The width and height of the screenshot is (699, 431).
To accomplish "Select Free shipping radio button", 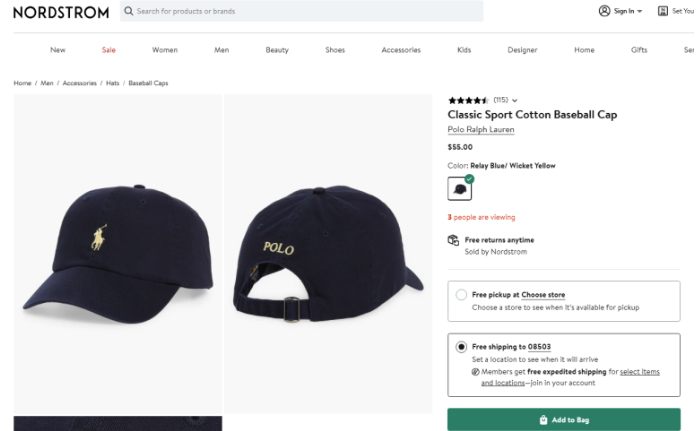I will coord(461,347).
